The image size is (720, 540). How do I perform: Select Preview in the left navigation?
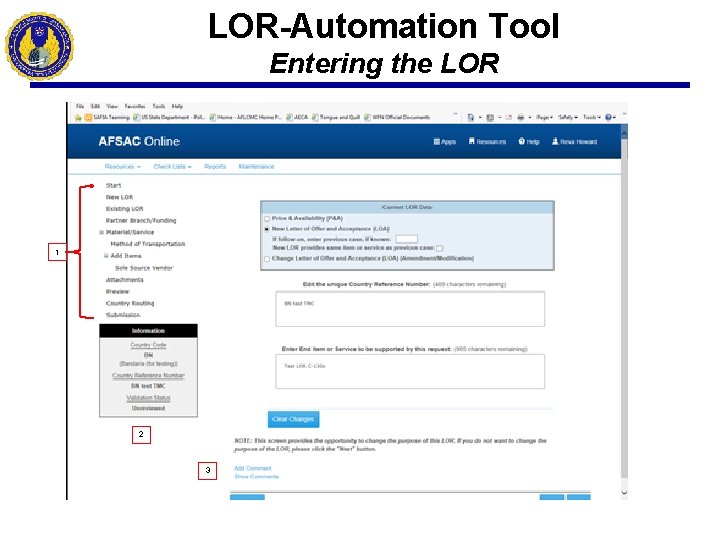coord(118,292)
